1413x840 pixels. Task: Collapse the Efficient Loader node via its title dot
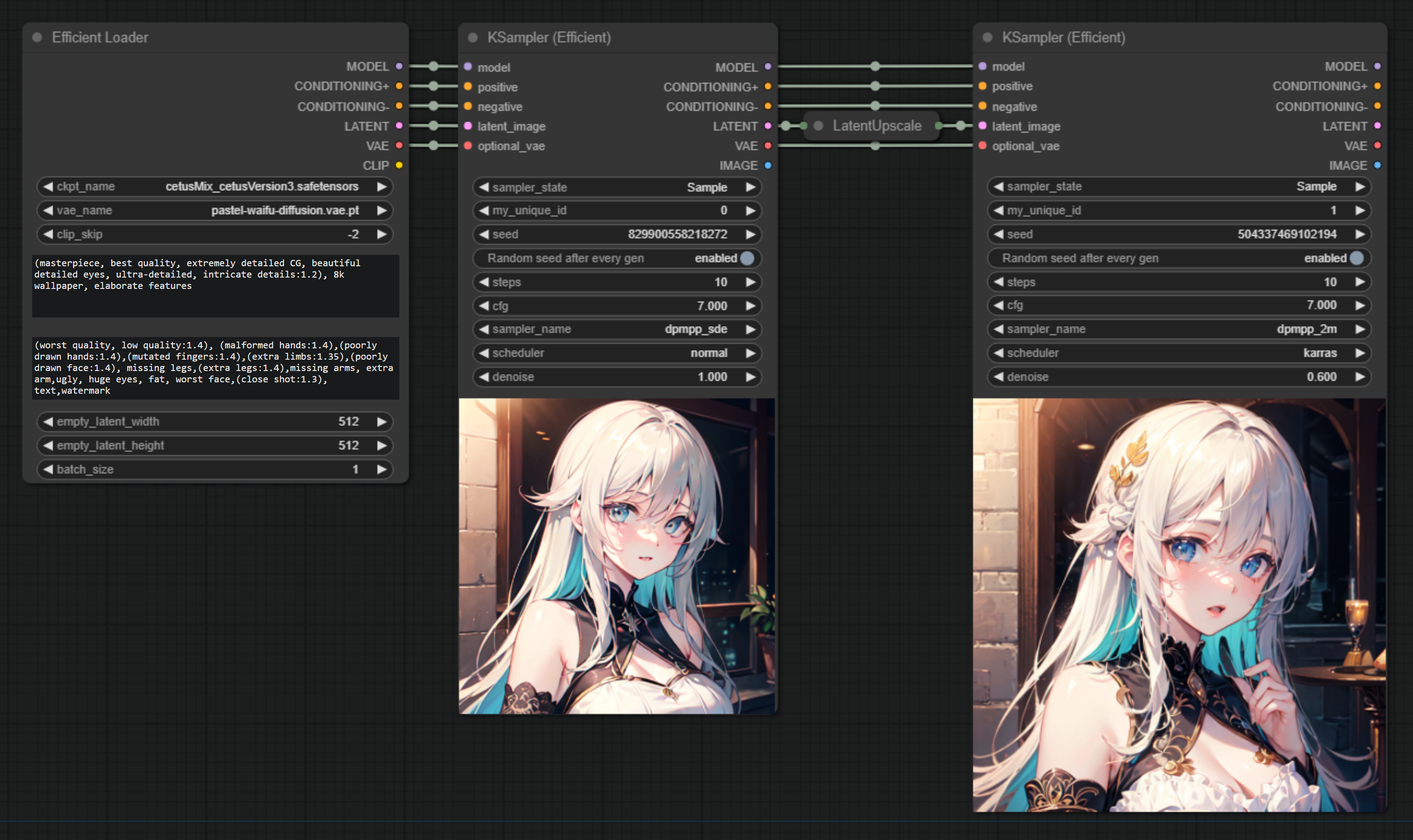coord(37,37)
